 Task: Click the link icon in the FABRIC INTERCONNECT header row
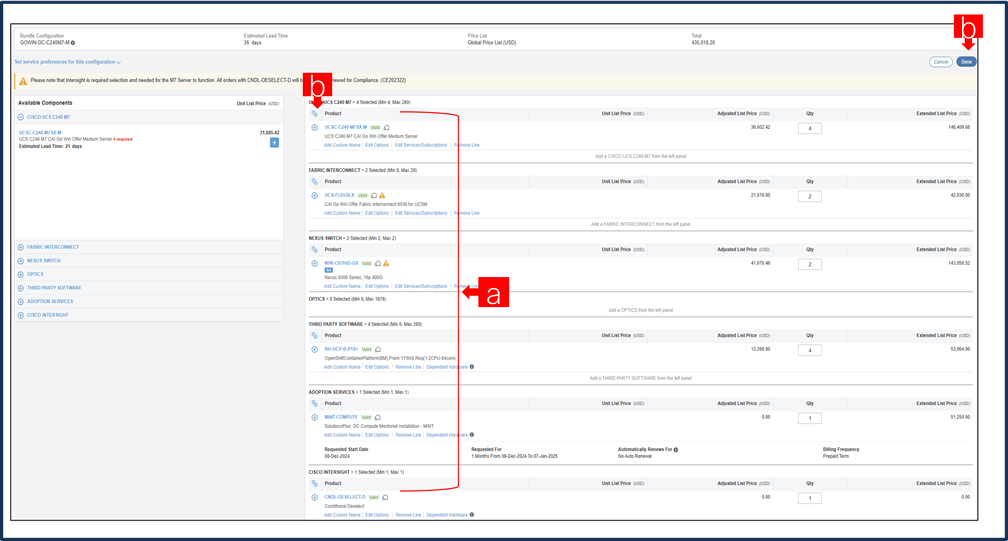[x=314, y=181]
